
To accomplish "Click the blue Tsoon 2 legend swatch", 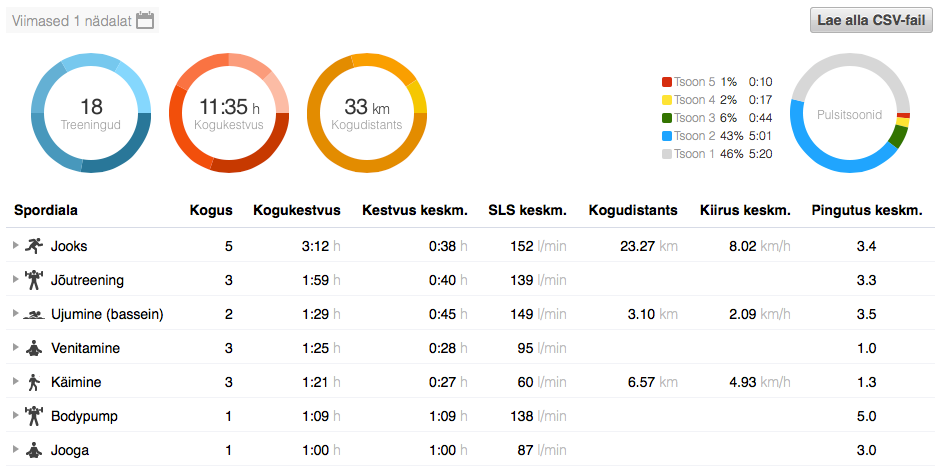I will pyautogui.click(x=667, y=136).
